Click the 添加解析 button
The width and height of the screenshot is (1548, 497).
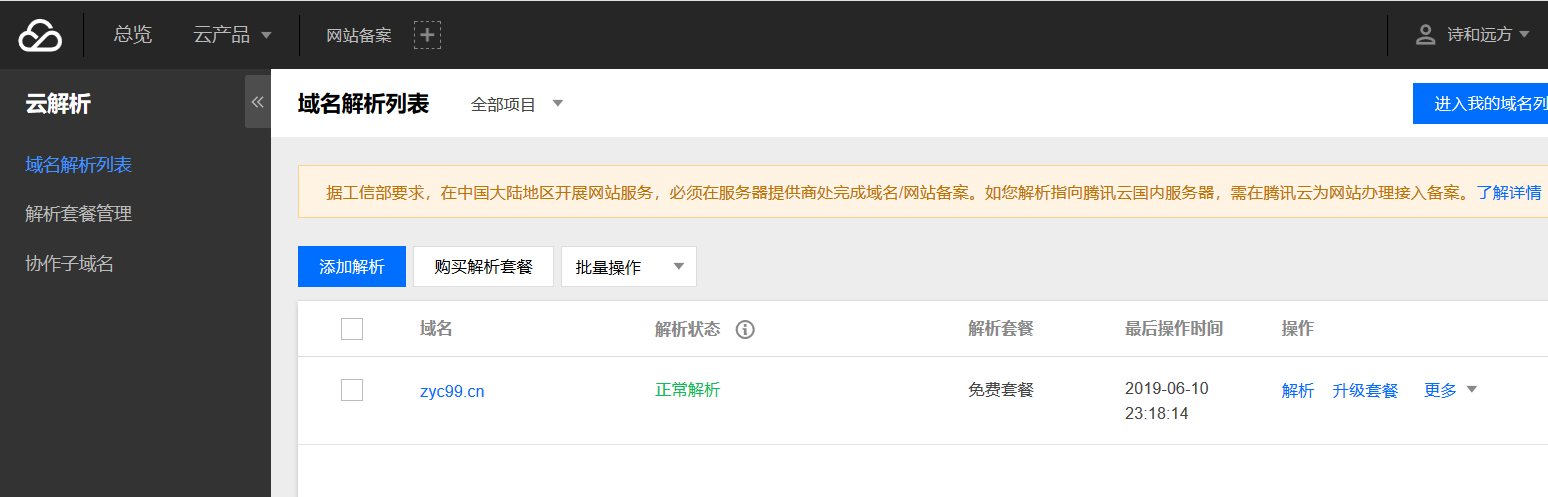[x=352, y=267]
